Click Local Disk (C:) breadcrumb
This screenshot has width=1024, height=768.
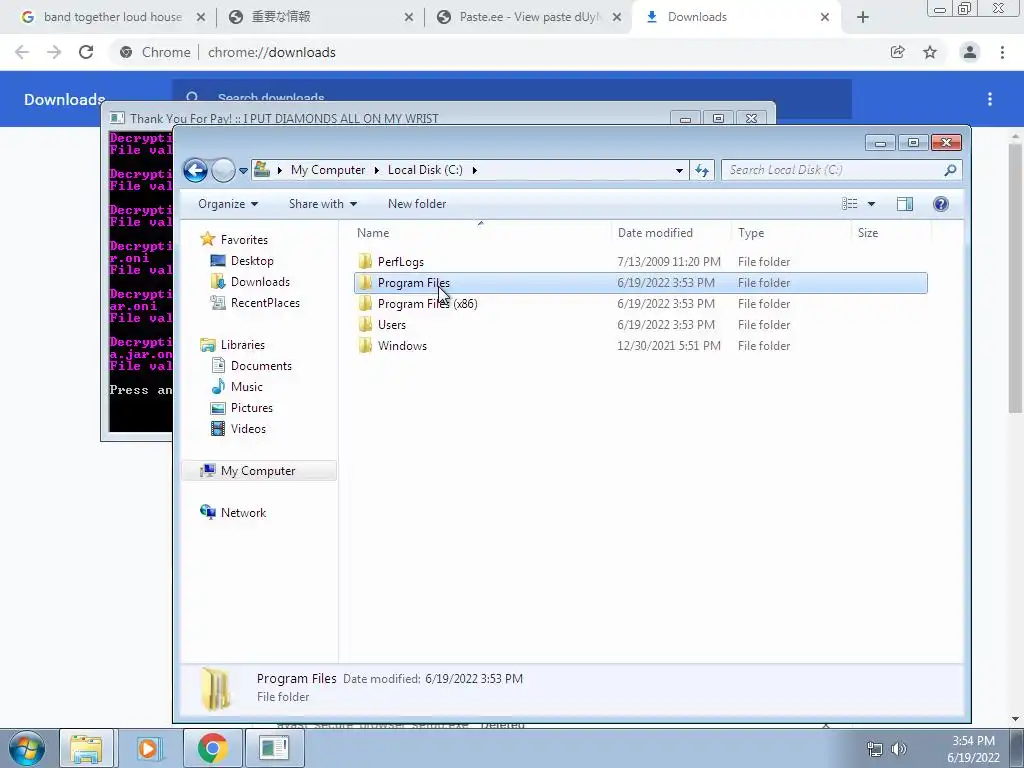(425, 170)
